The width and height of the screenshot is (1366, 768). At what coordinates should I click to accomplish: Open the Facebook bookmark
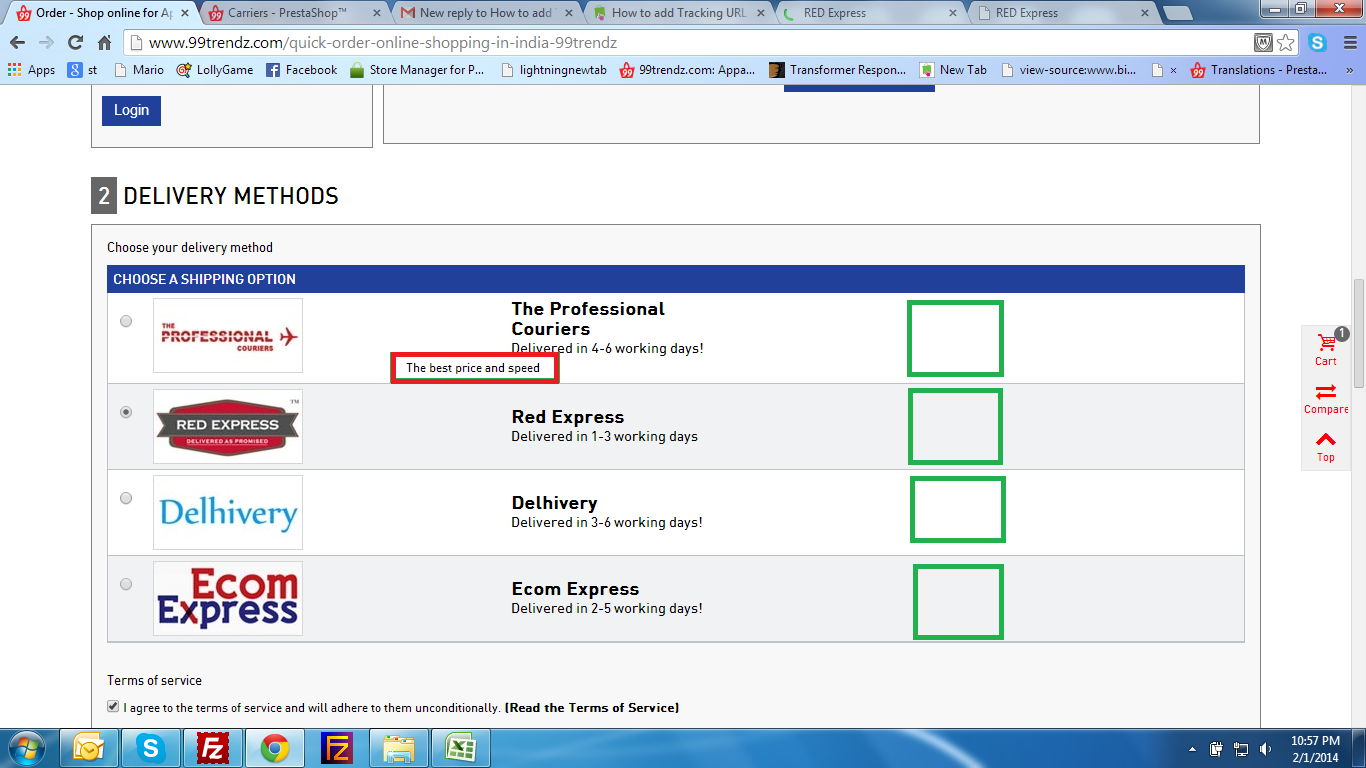(302, 70)
